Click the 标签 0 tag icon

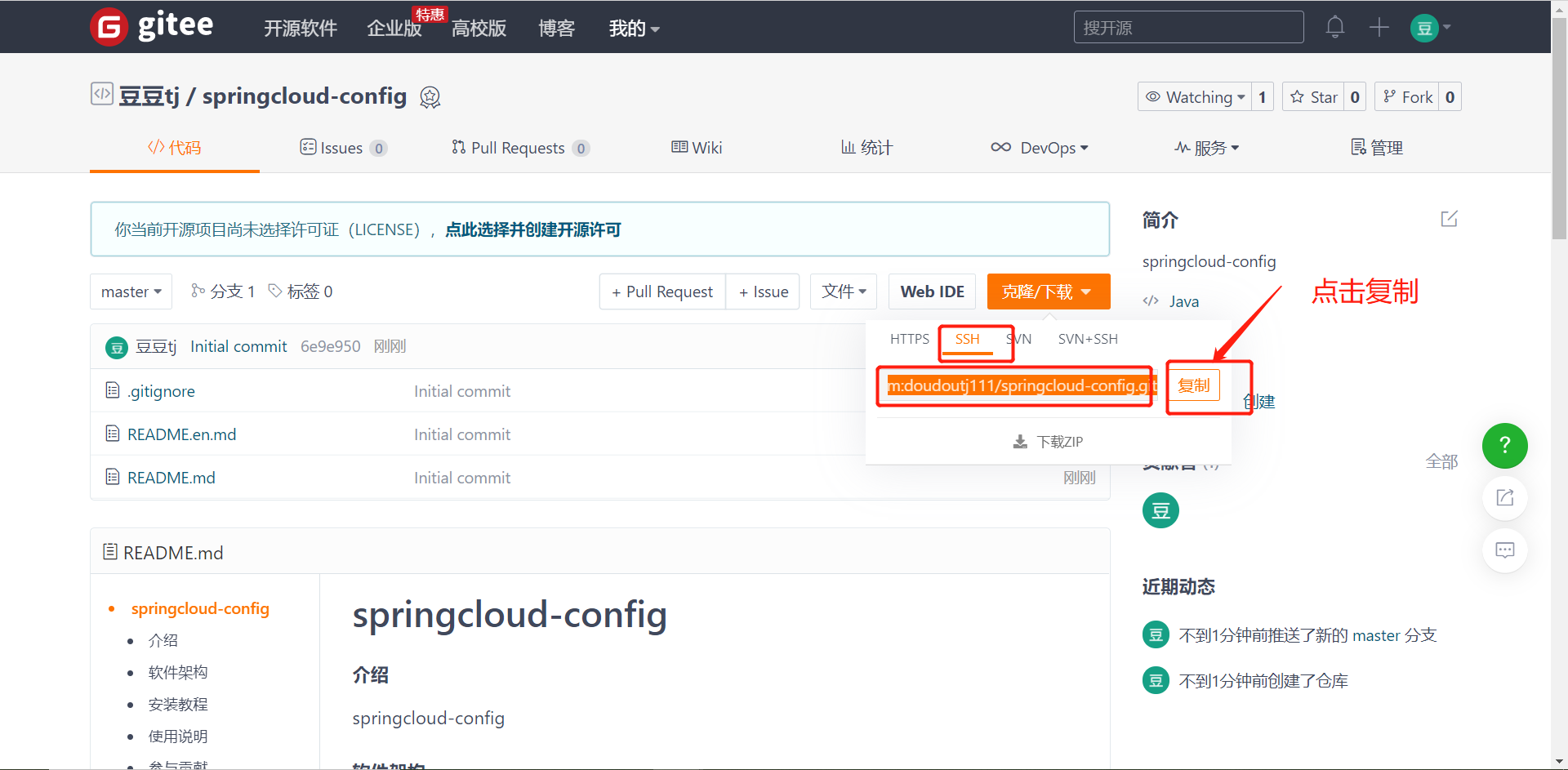(275, 291)
